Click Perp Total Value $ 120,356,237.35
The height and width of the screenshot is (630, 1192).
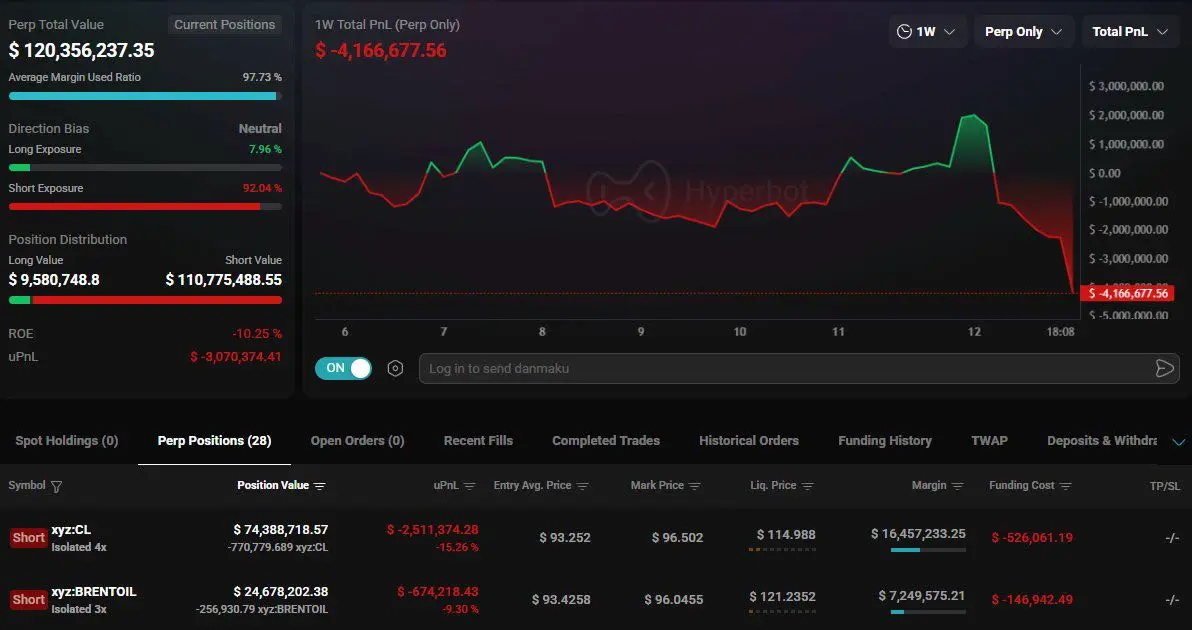pyautogui.click(x=81, y=50)
